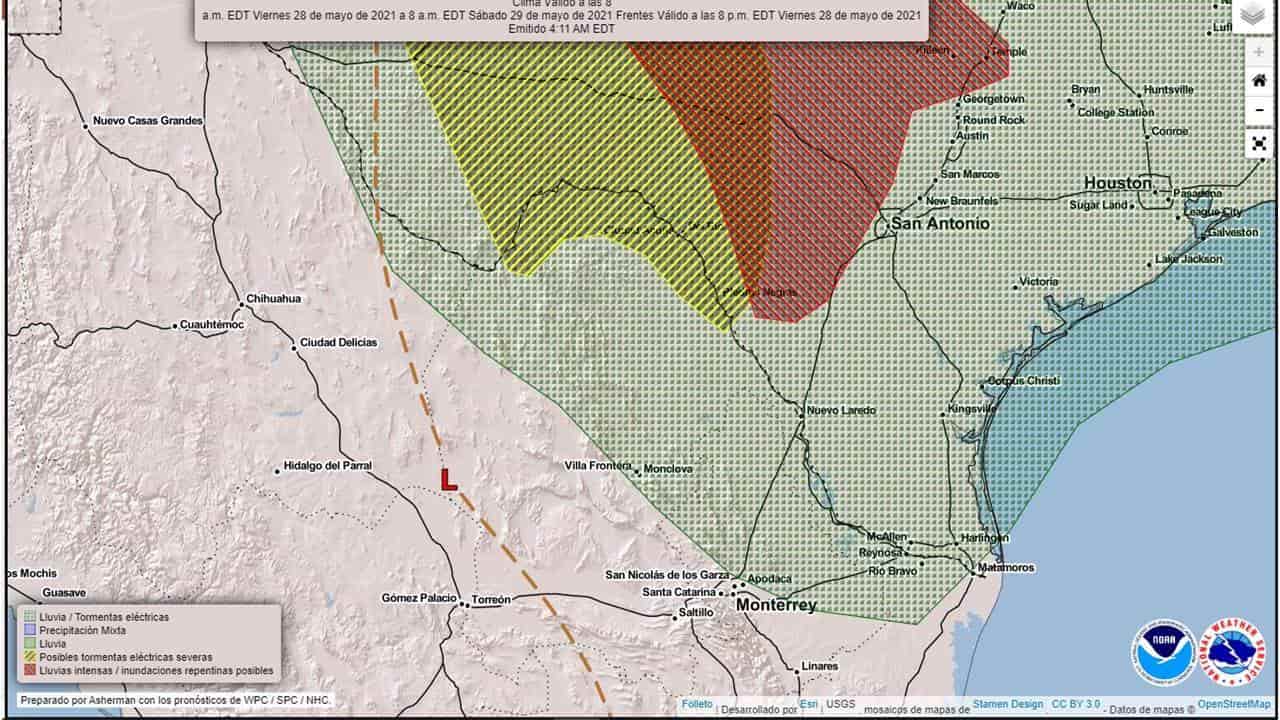Click the Gómez Palacio label
This screenshot has height=720, width=1280.
point(419,598)
